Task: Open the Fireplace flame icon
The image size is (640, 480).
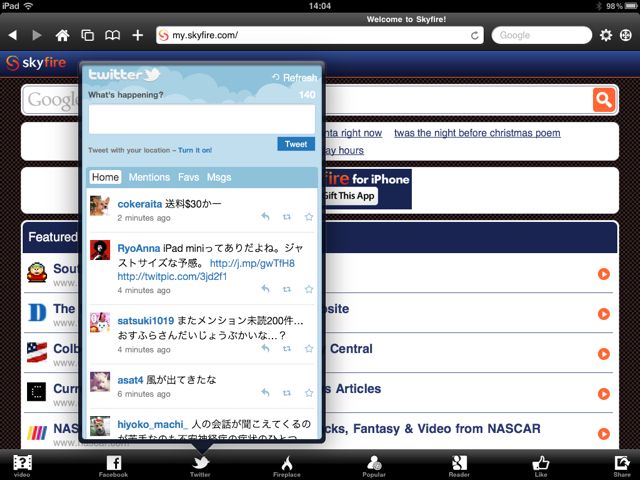Action: 287,466
